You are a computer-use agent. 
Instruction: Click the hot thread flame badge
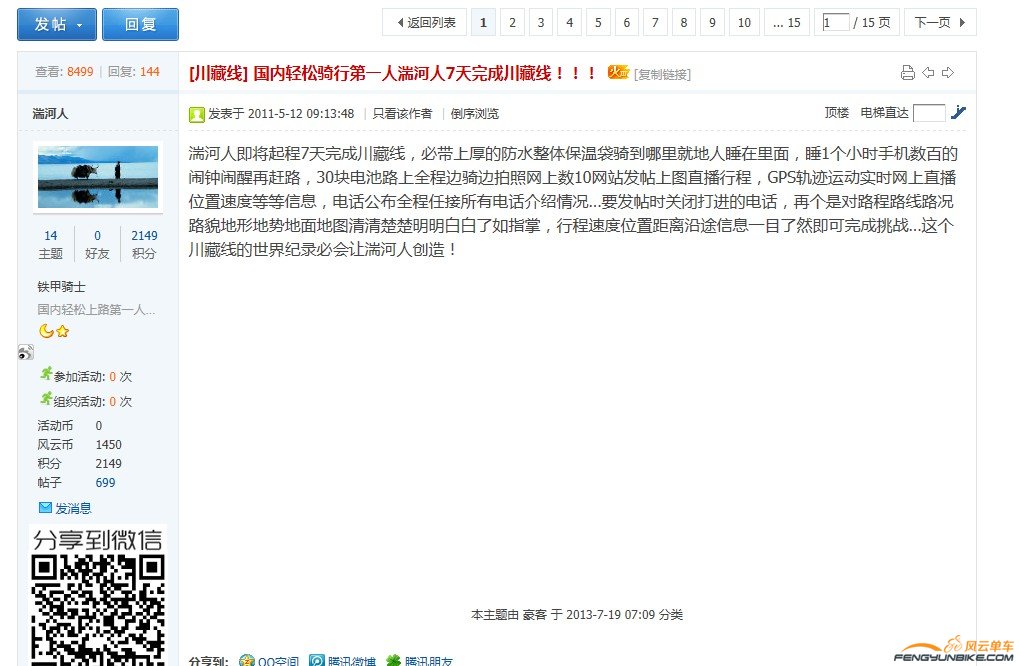(x=618, y=72)
